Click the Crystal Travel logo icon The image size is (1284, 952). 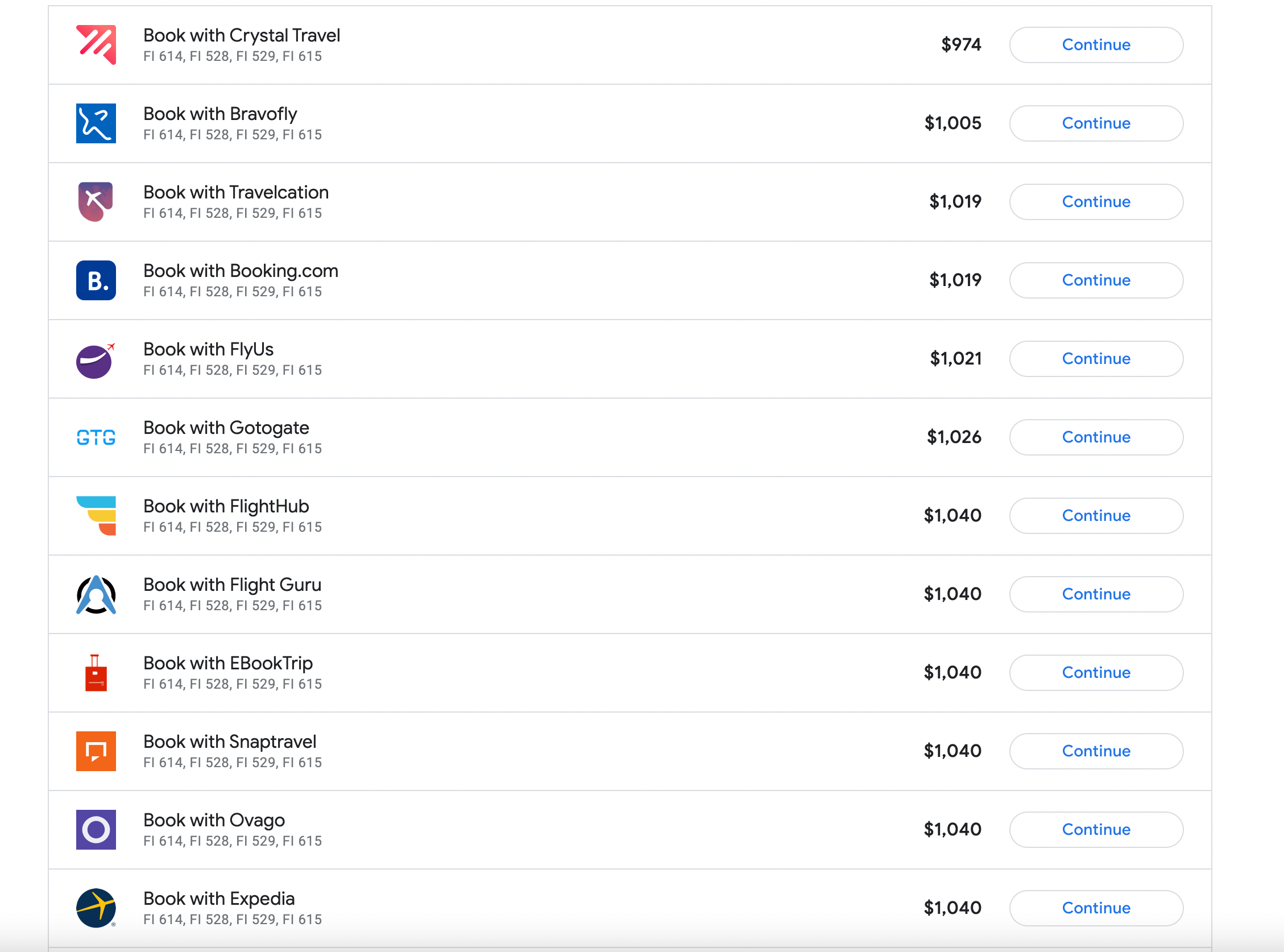click(96, 45)
